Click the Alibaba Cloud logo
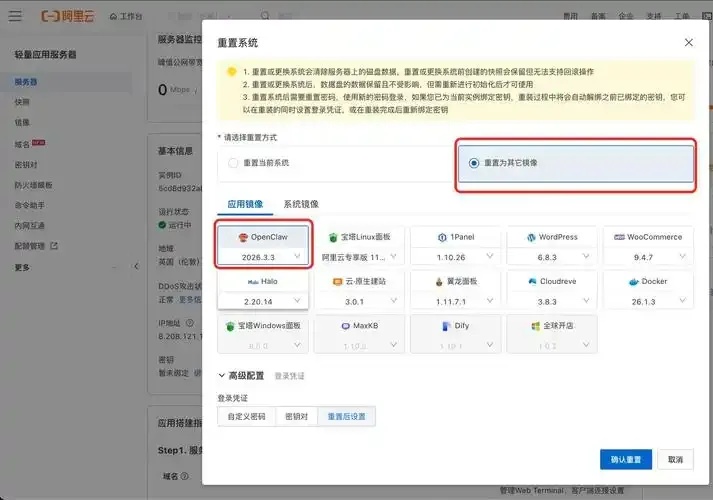713x500 pixels. (x=68, y=16)
